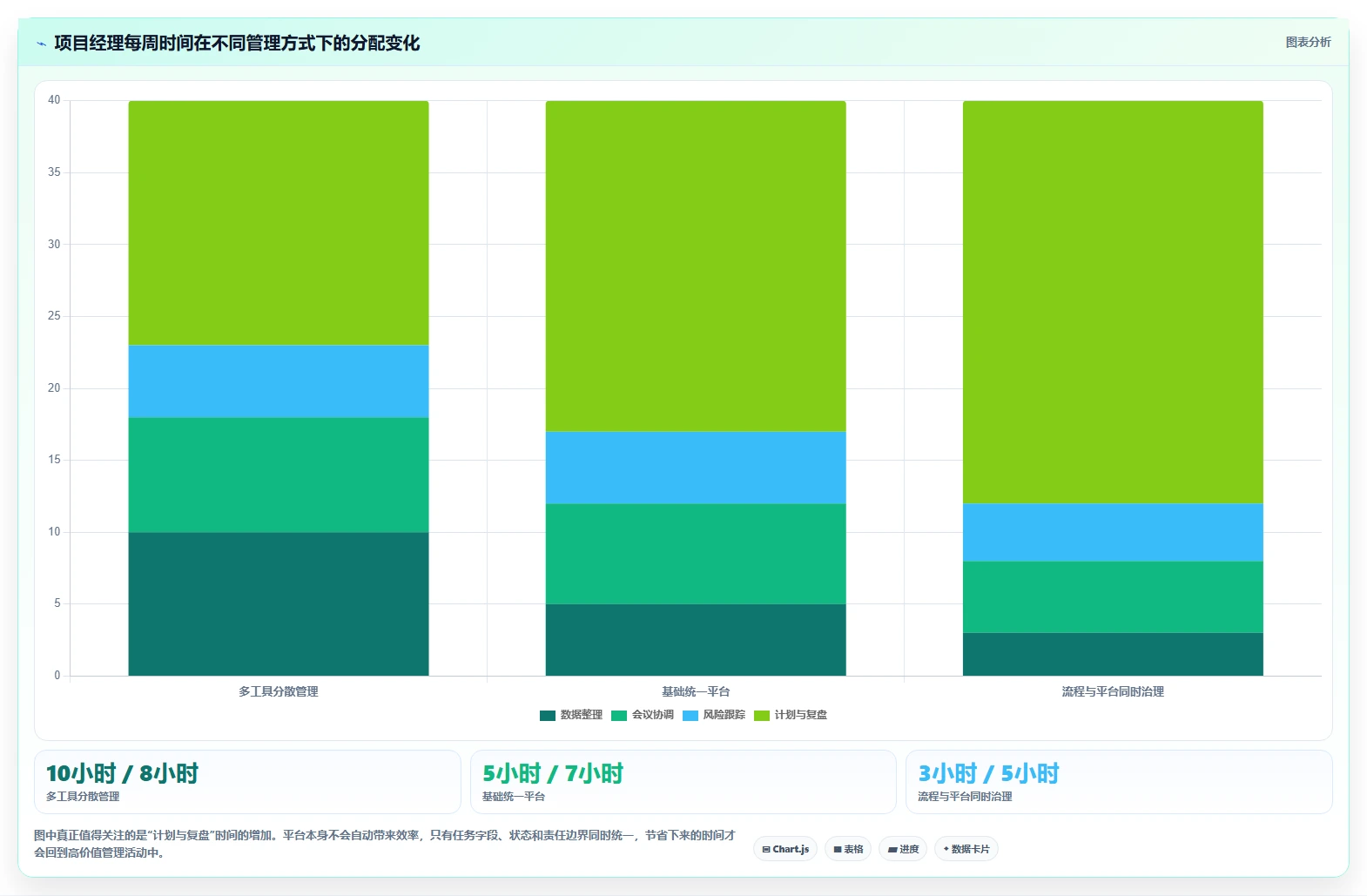Select blue 风险跟踪 segment in 多工具分散管理 bar
Screen dimensions: 1367x896
279,381
